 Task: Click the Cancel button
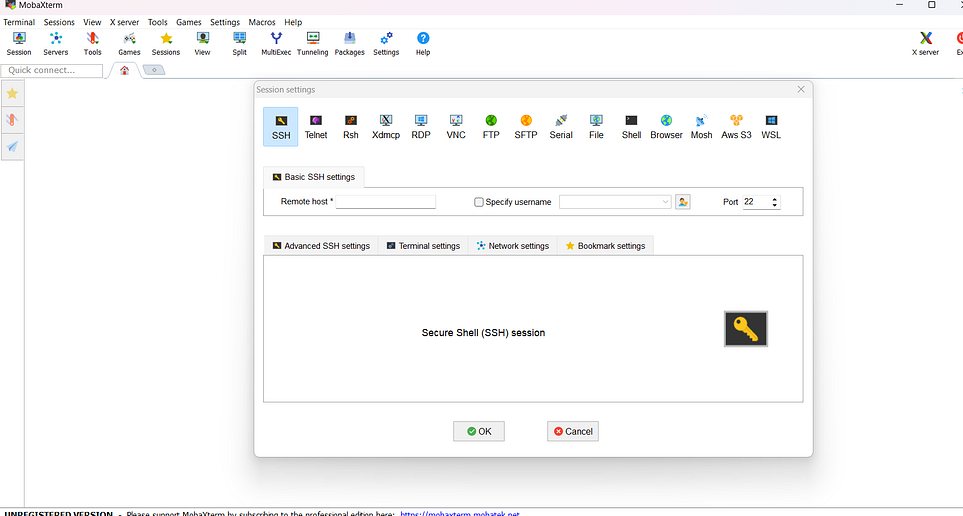pyautogui.click(x=573, y=431)
